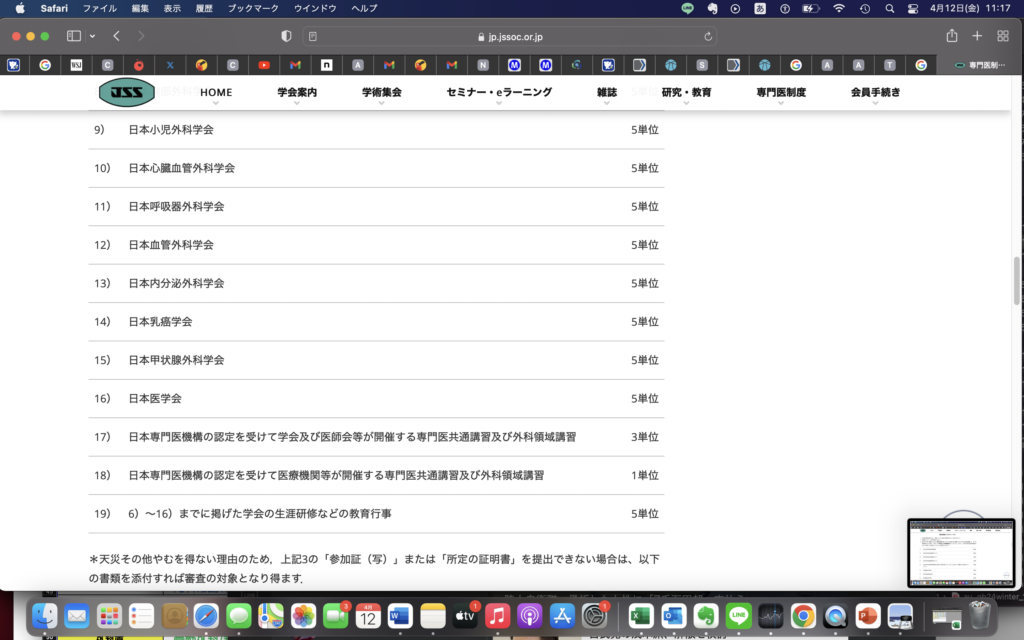Open Microsoft Excel from the Dock
Image resolution: width=1024 pixels, height=640 pixels.
641,616
